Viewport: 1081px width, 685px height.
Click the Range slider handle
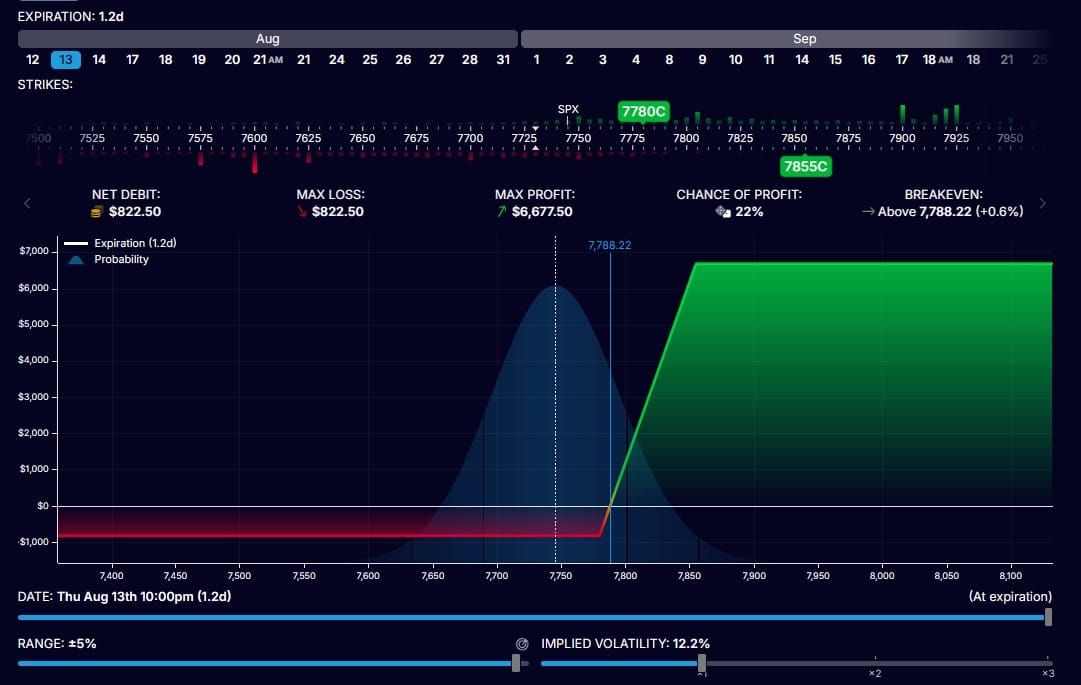[516, 663]
